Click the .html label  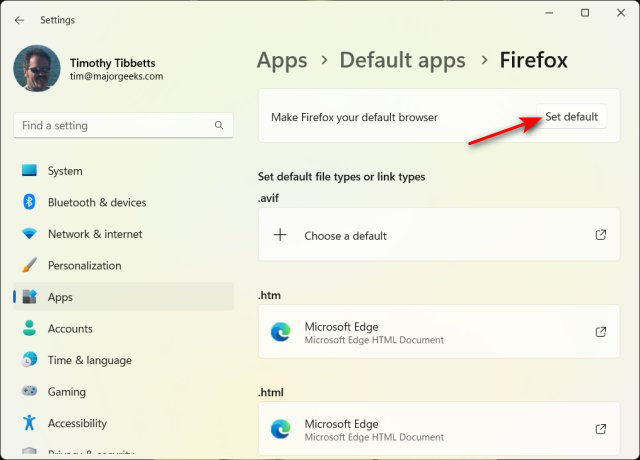271,392
